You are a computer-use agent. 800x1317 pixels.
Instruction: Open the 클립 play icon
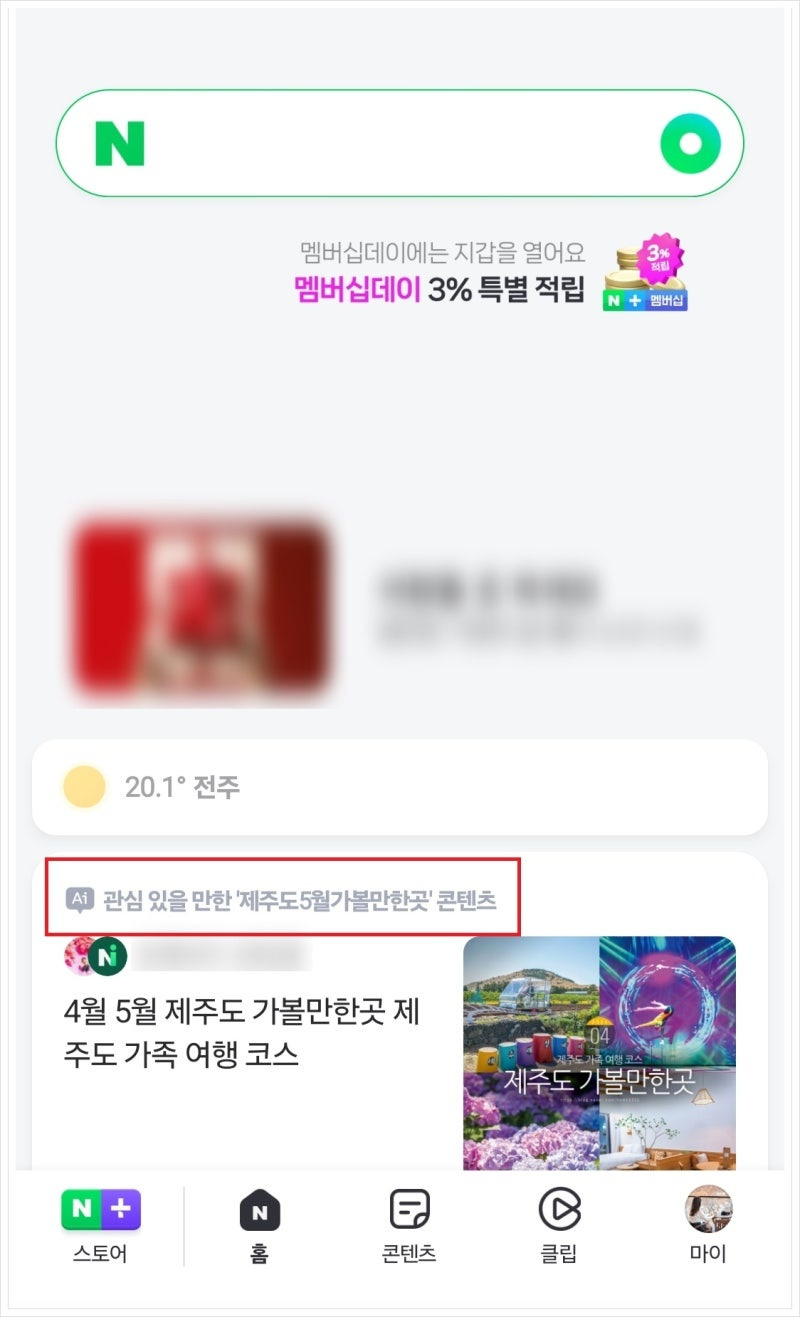coord(559,1210)
